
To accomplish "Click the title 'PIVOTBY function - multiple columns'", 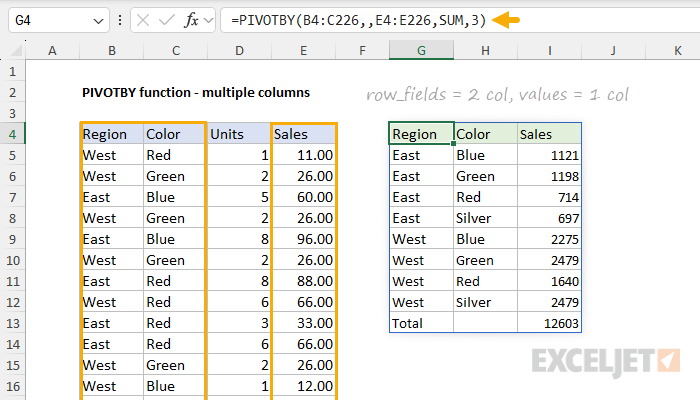I will [196, 92].
